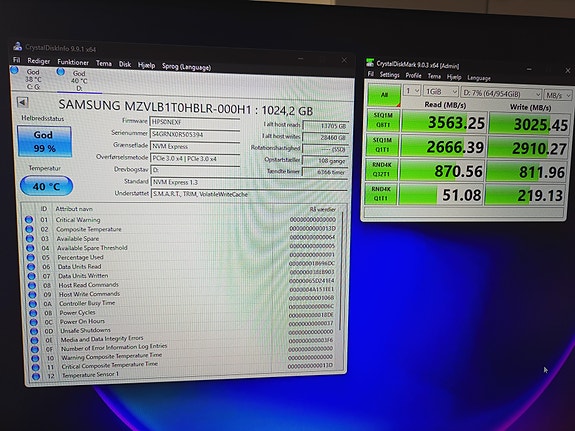The width and height of the screenshot is (575, 431).
Task: Click status icon for Power On Hours
Action: tap(34, 322)
